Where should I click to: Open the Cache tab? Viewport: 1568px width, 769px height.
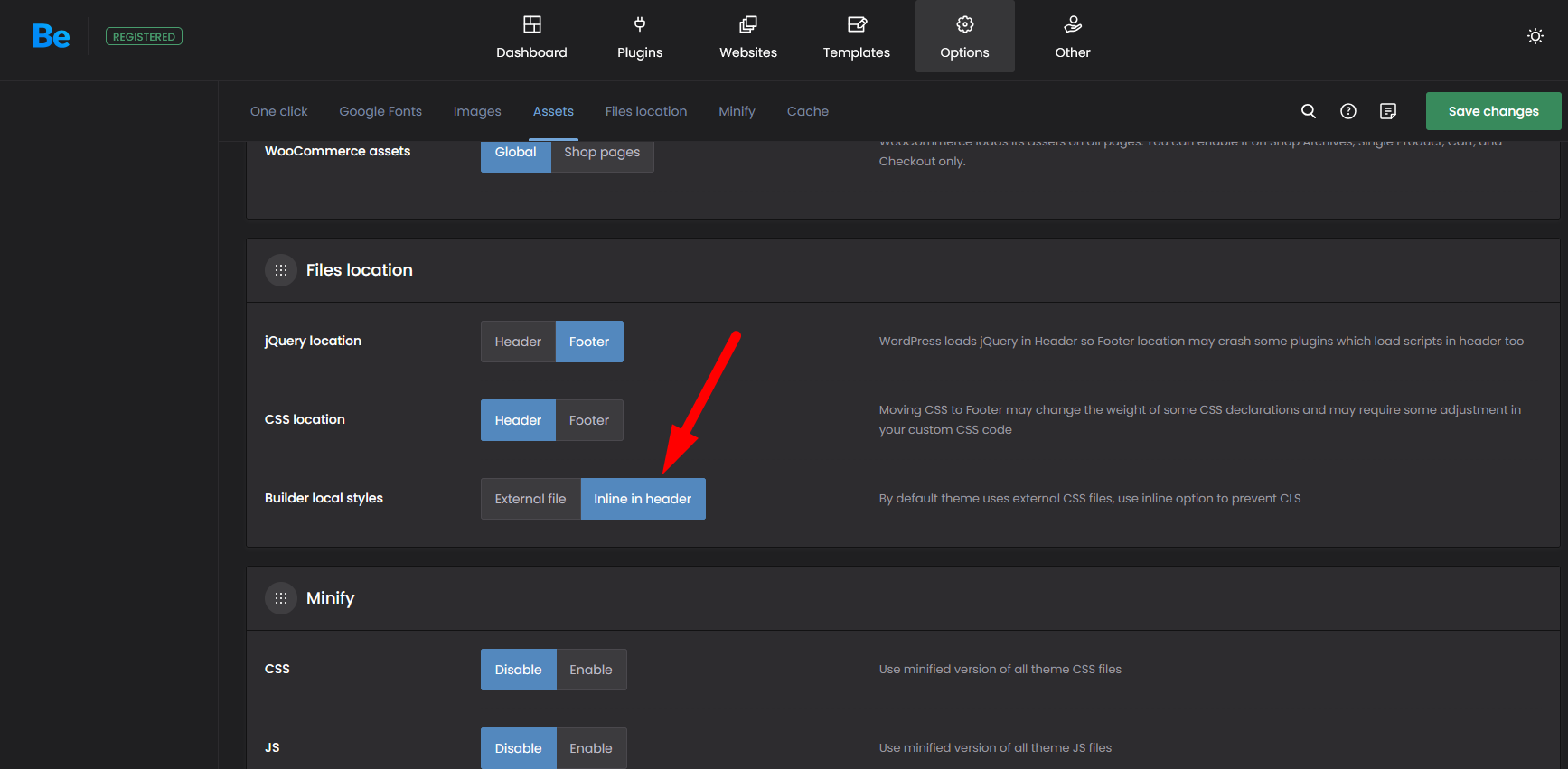(x=808, y=111)
